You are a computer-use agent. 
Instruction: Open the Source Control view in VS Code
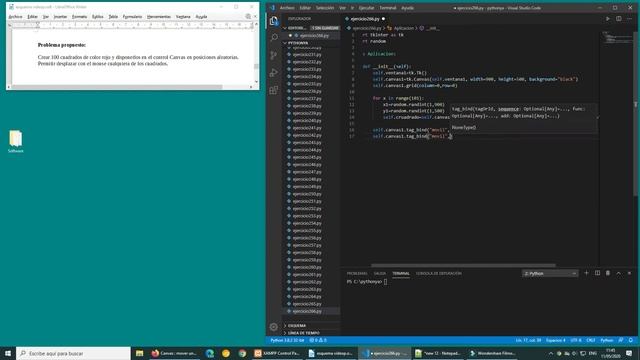coord(274,55)
